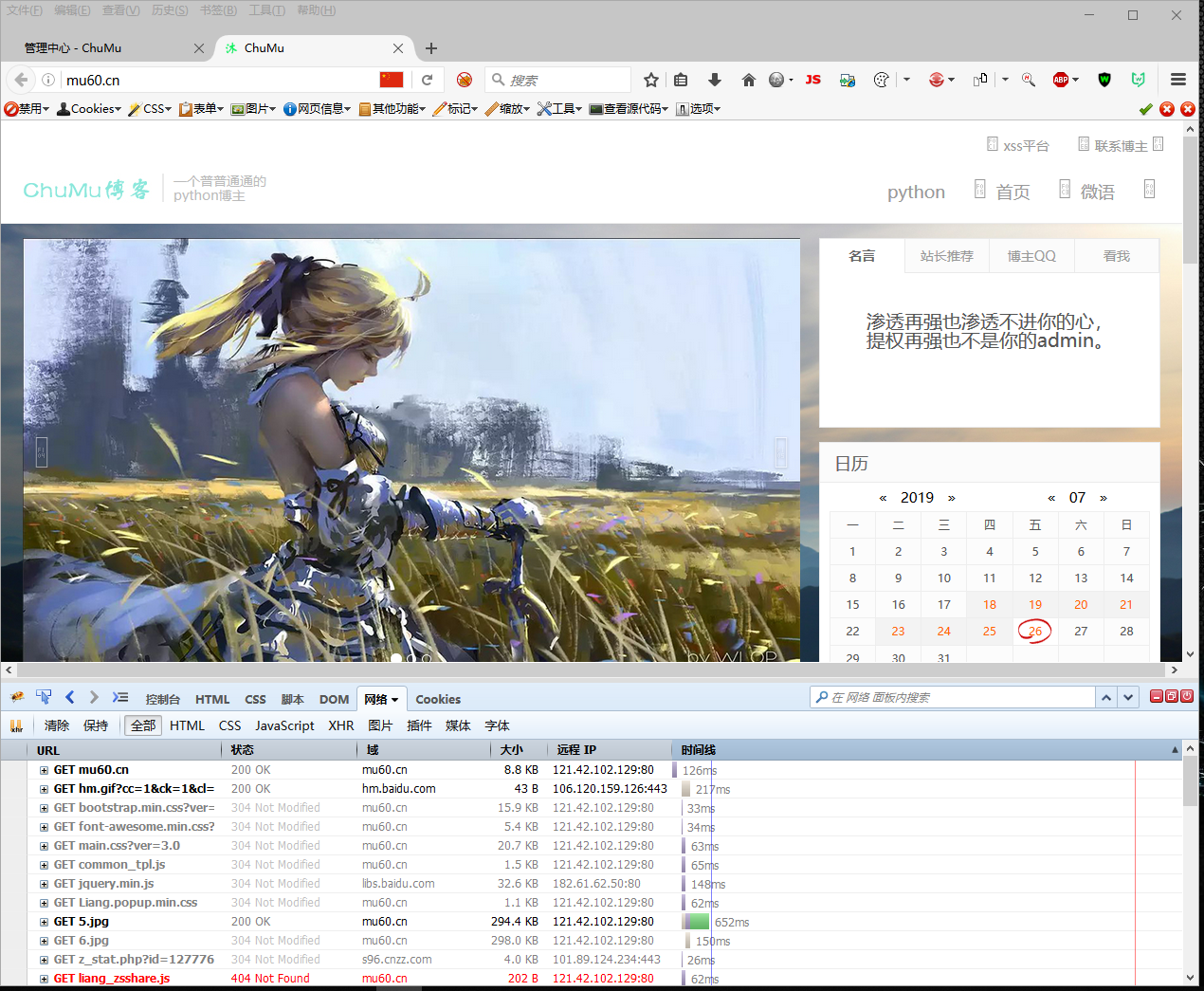This screenshot has width=1204, height=991.
Task: Select the 站长推荐 tab on the blog sidebar
Action: coord(946,256)
